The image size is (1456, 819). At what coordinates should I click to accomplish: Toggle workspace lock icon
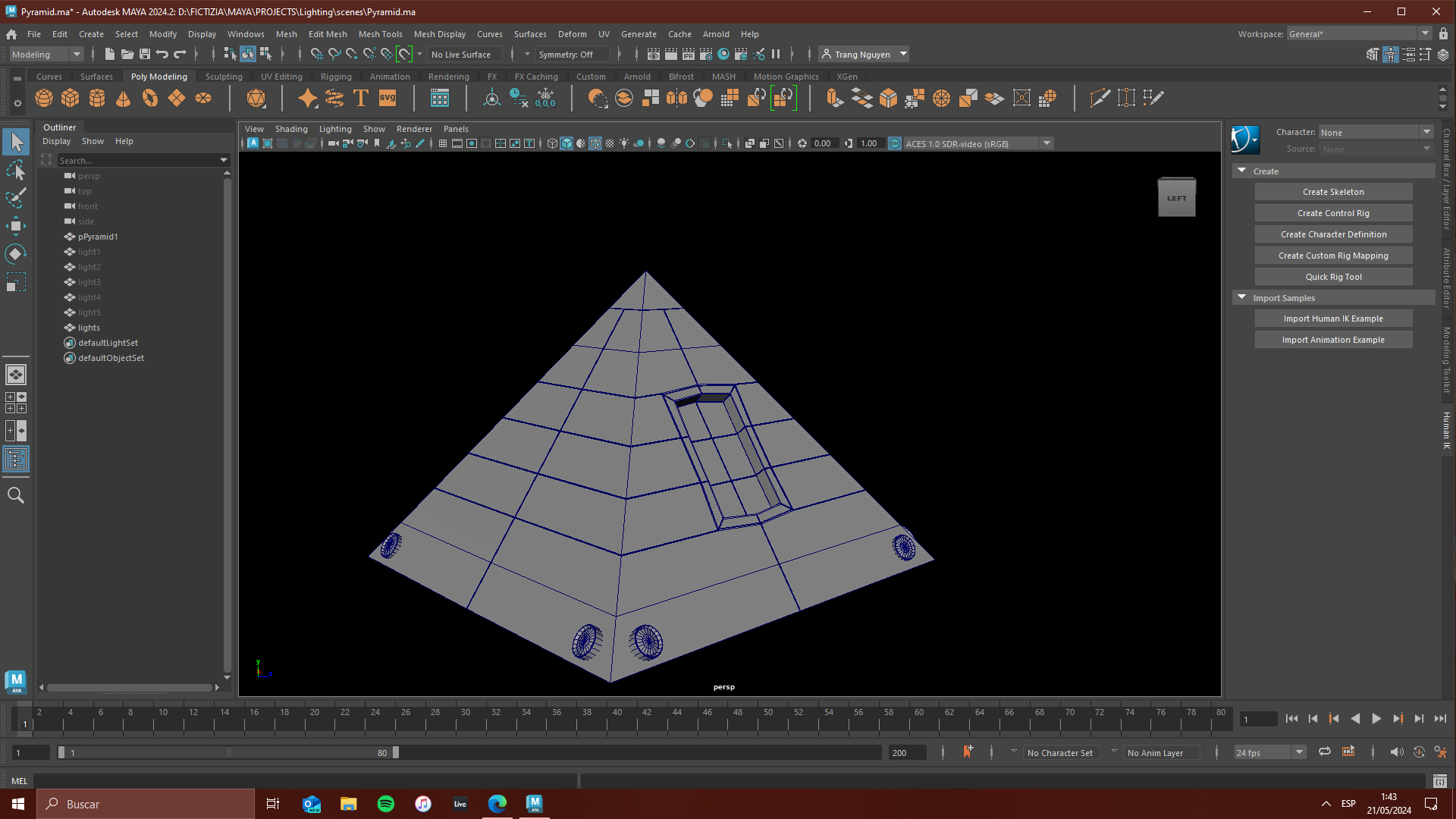click(1443, 33)
